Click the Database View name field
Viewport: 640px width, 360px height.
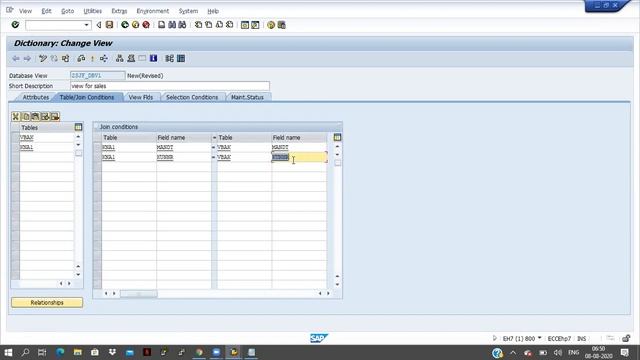point(98,76)
